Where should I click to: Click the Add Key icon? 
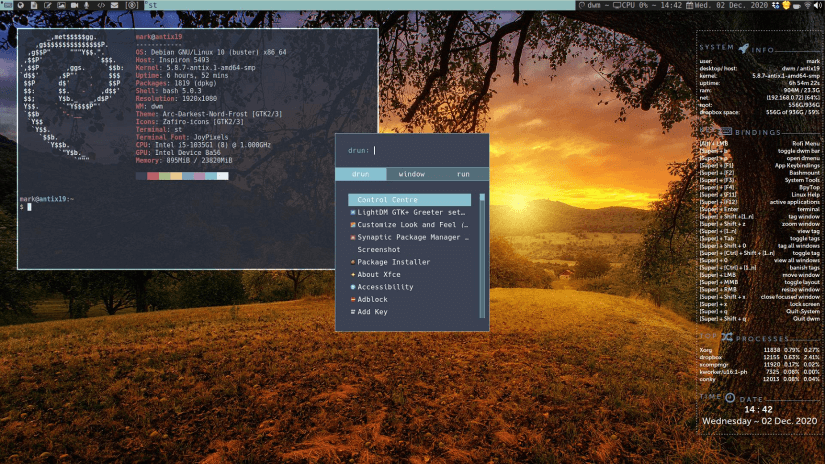[x=353, y=312]
